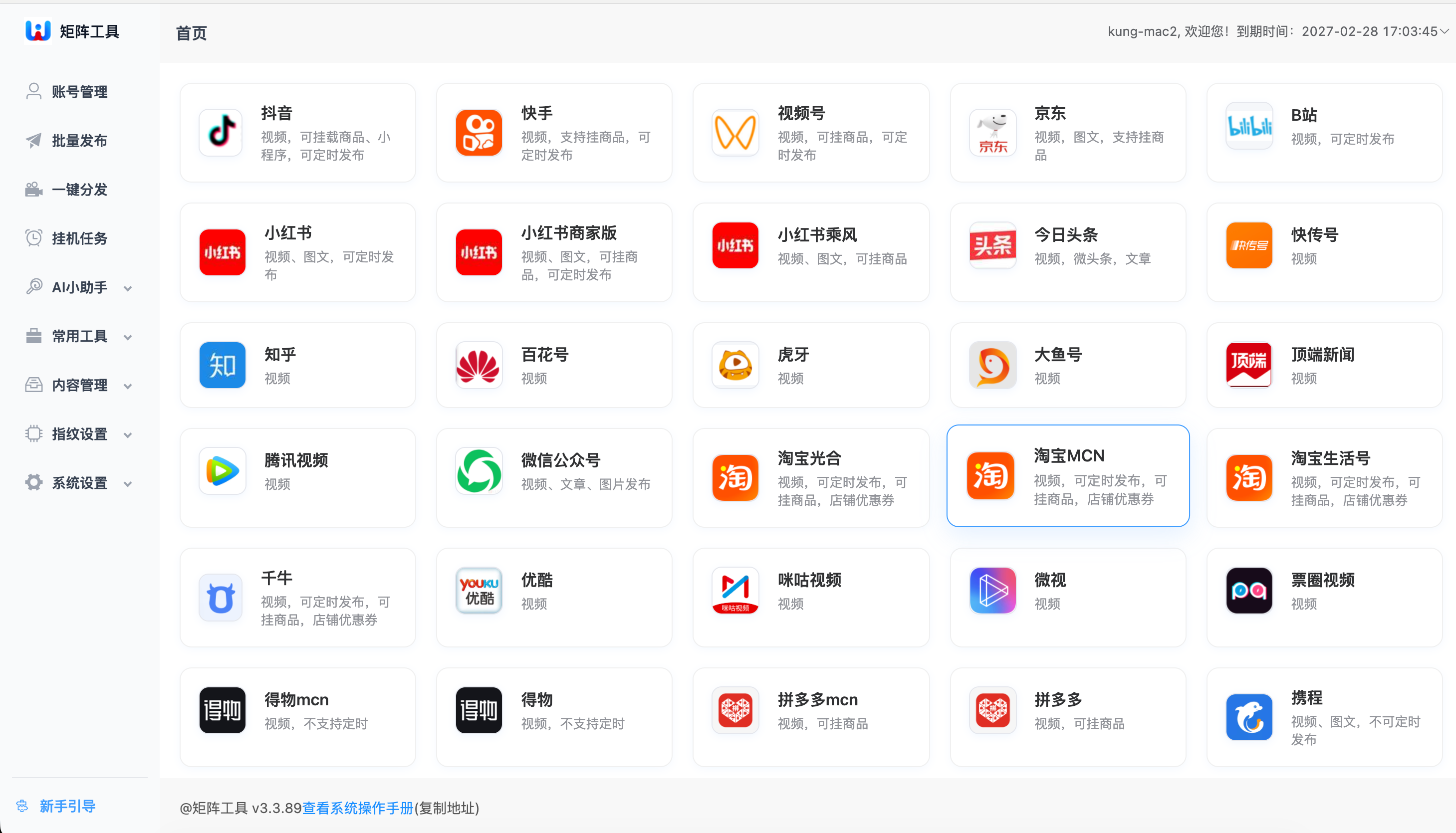1456x833 pixels.
Task: Click the 视频号 card title text
Action: click(x=801, y=113)
